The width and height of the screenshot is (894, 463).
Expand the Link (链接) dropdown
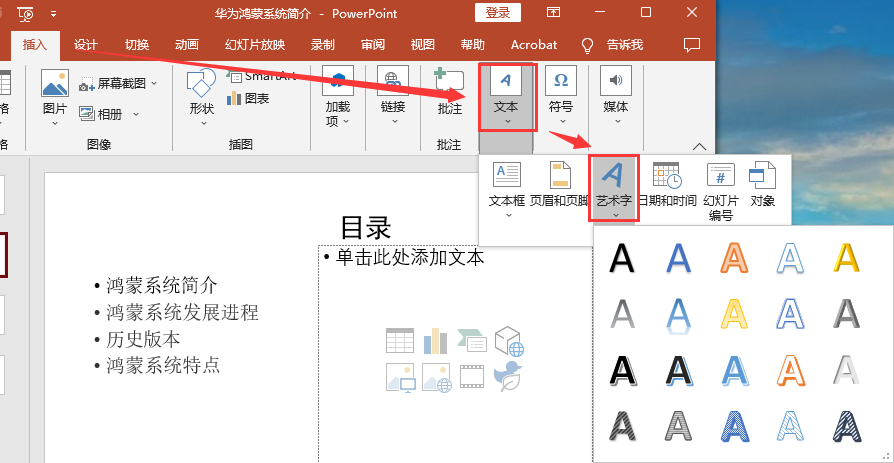(393, 95)
